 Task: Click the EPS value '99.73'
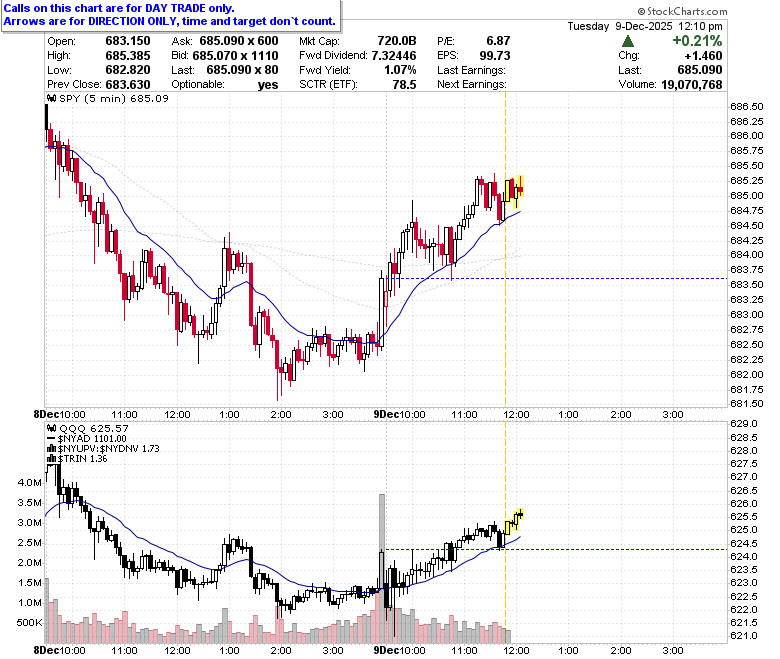tap(495, 56)
